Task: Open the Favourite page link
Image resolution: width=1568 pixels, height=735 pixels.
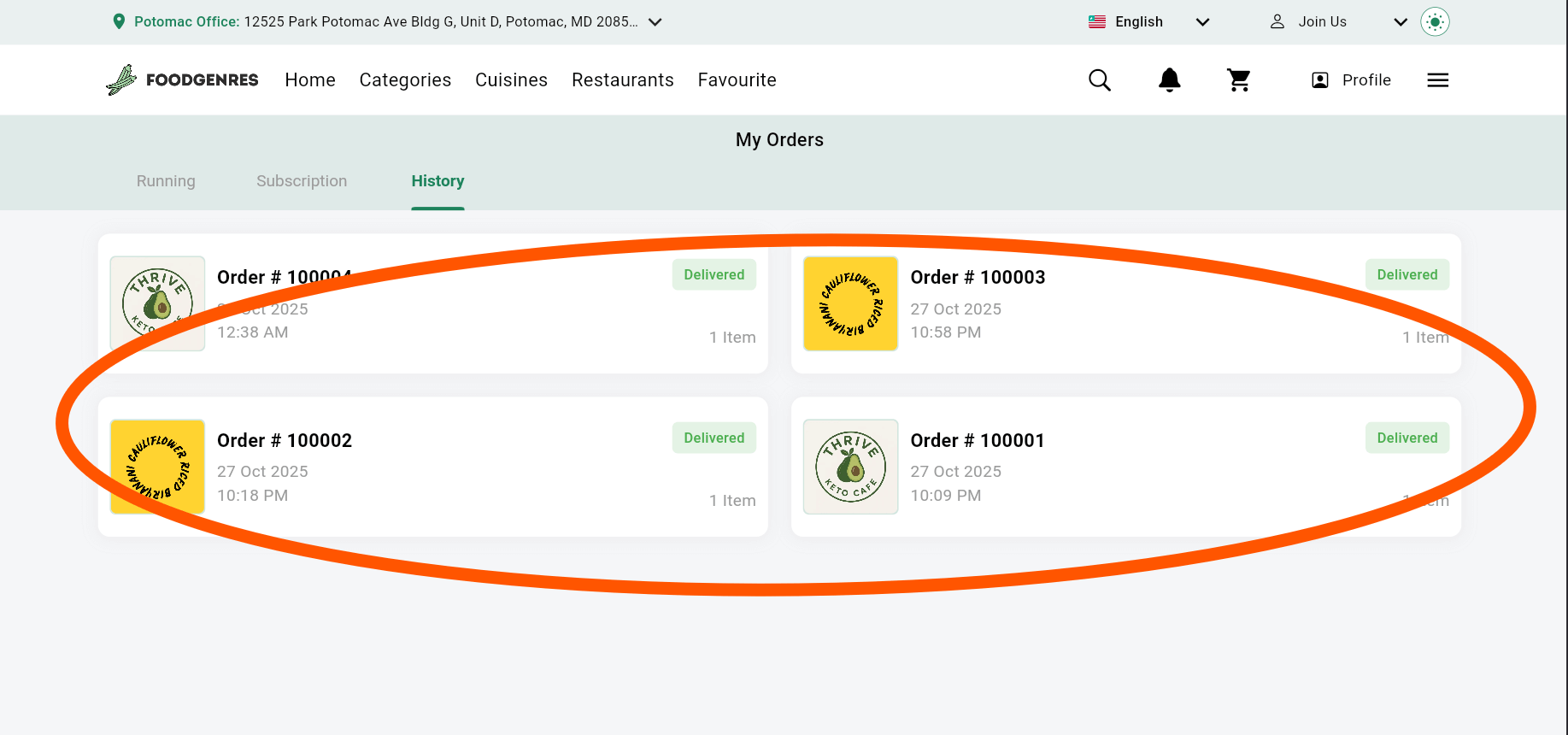Action: pyautogui.click(x=737, y=80)
